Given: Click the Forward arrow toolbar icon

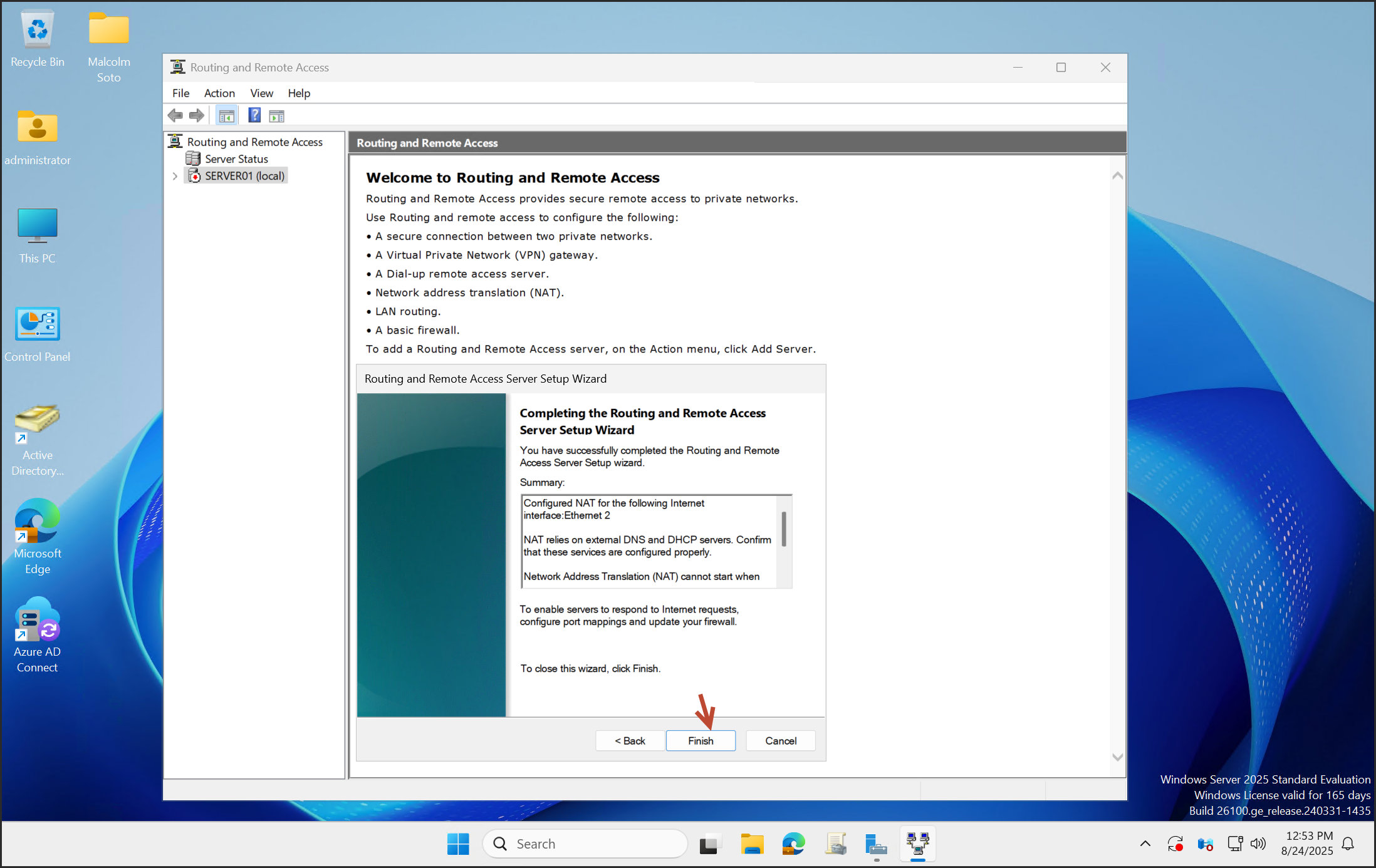Looking at the screenshot, I should 197,116.
